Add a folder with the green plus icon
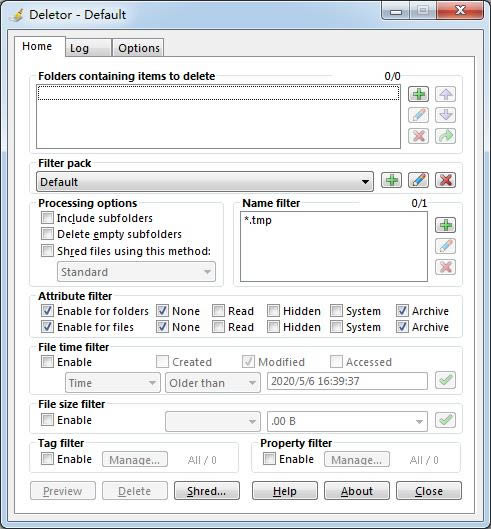 (x=418, y=94)
